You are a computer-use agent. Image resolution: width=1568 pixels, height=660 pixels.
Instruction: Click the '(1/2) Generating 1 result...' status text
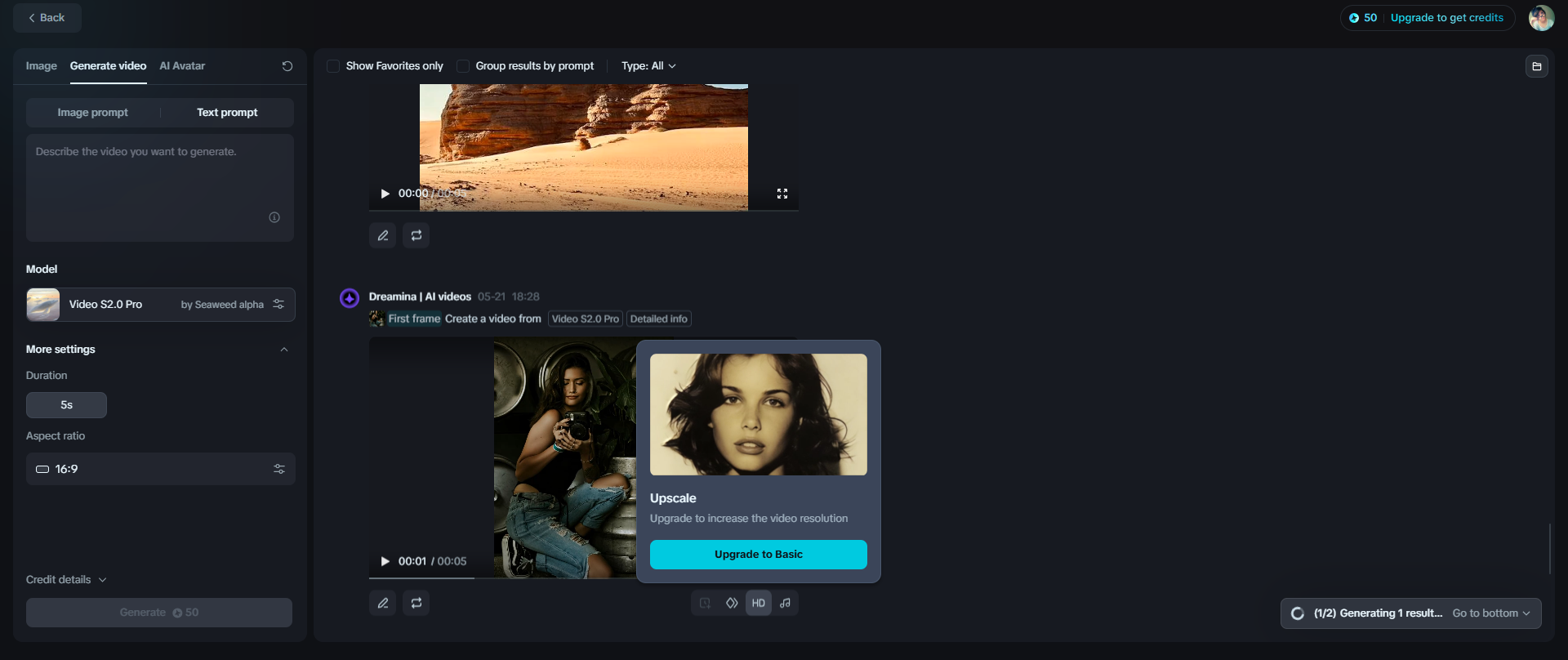coord(1378,613)
